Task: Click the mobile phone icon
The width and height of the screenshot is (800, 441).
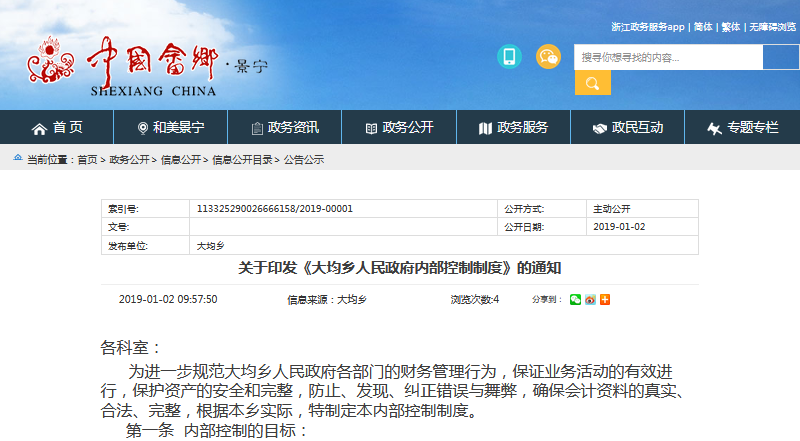Action: coord(509,57)
